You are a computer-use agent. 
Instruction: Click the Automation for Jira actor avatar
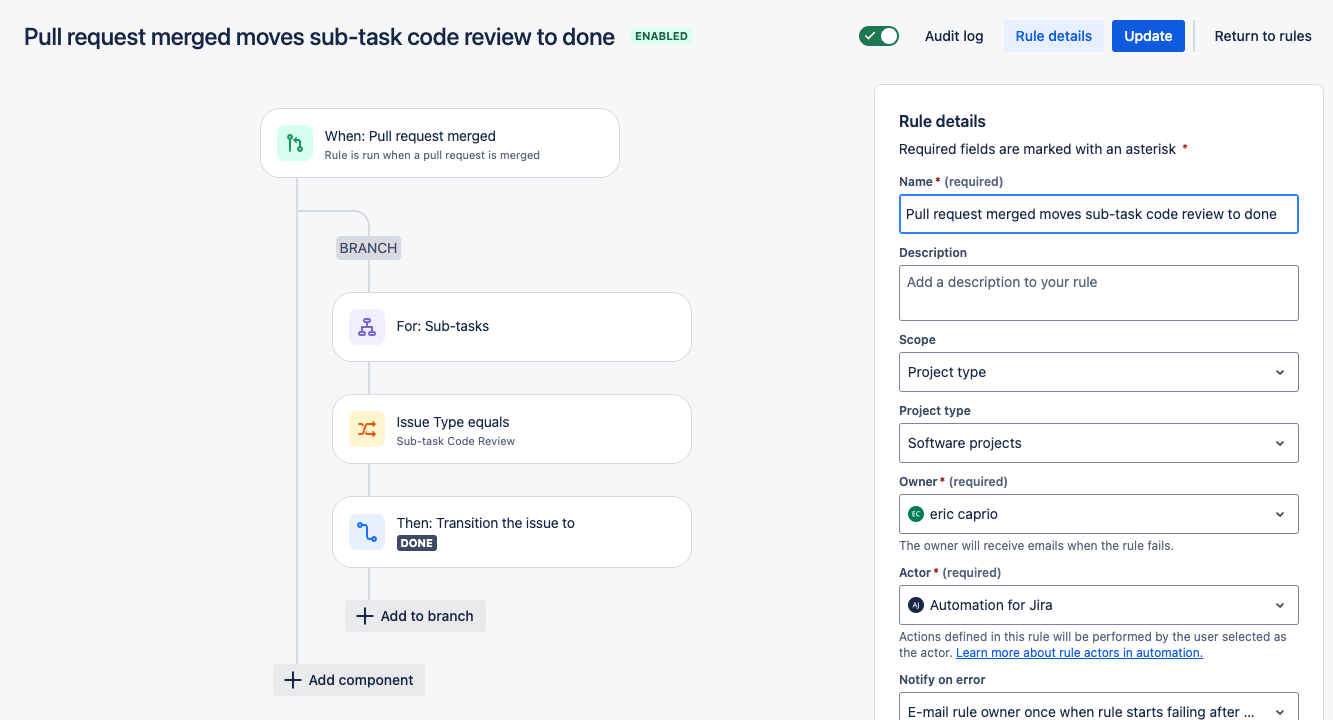pos(915,605)
